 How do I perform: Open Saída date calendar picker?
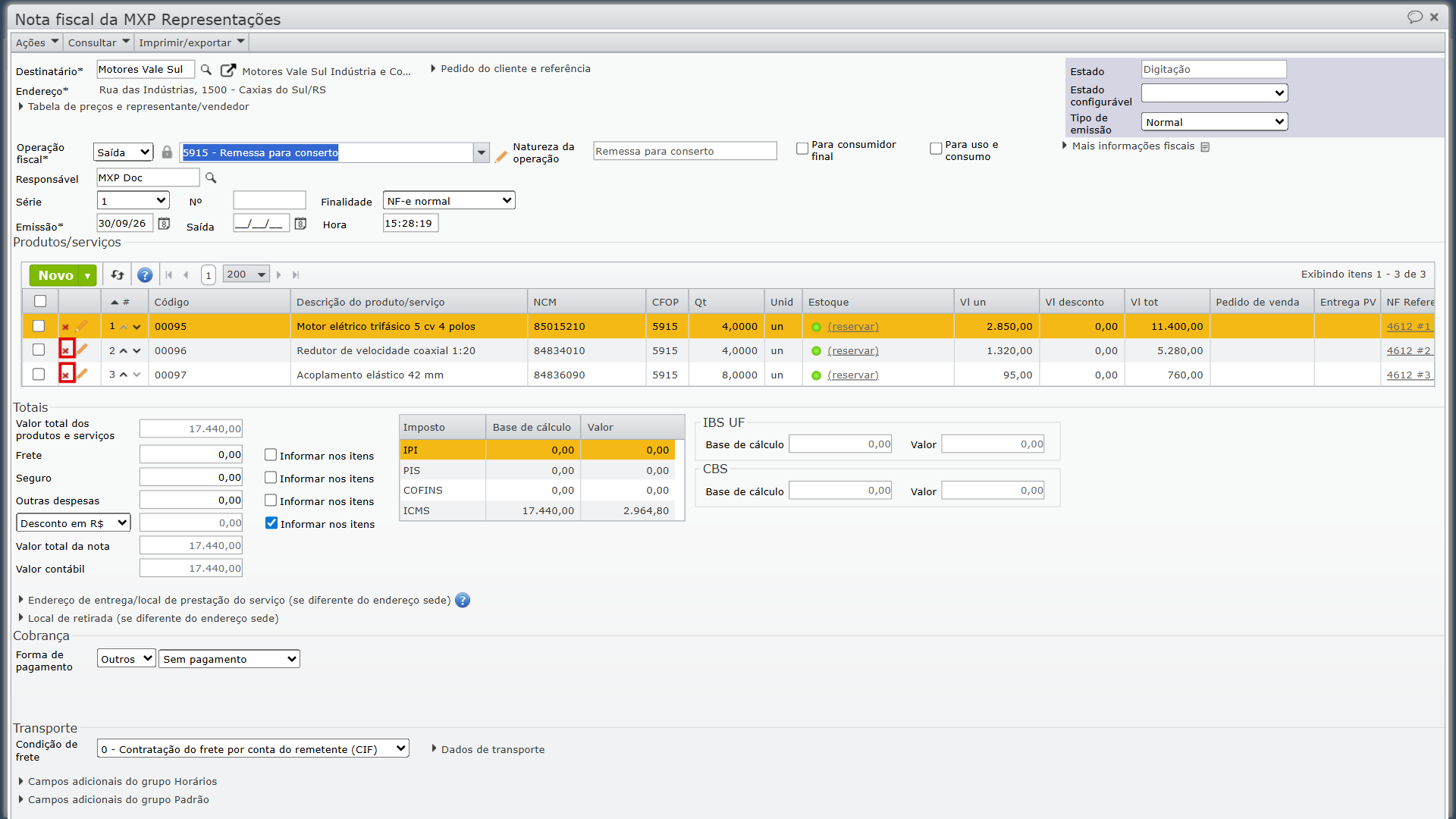(300, 224)
